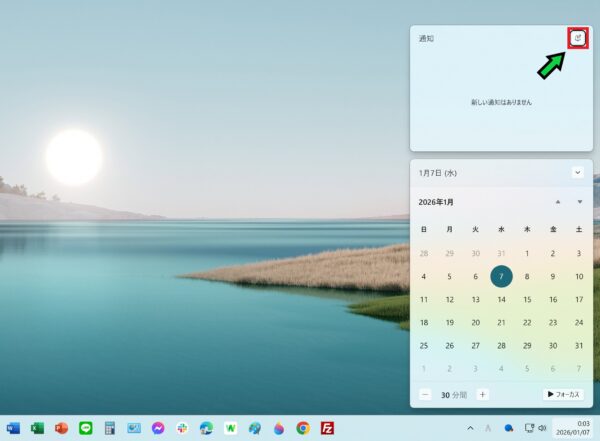The width and height of the screenshot is (600, 441).
Task: Select January 26 in the calendar
Action: (x=450, y=346)
